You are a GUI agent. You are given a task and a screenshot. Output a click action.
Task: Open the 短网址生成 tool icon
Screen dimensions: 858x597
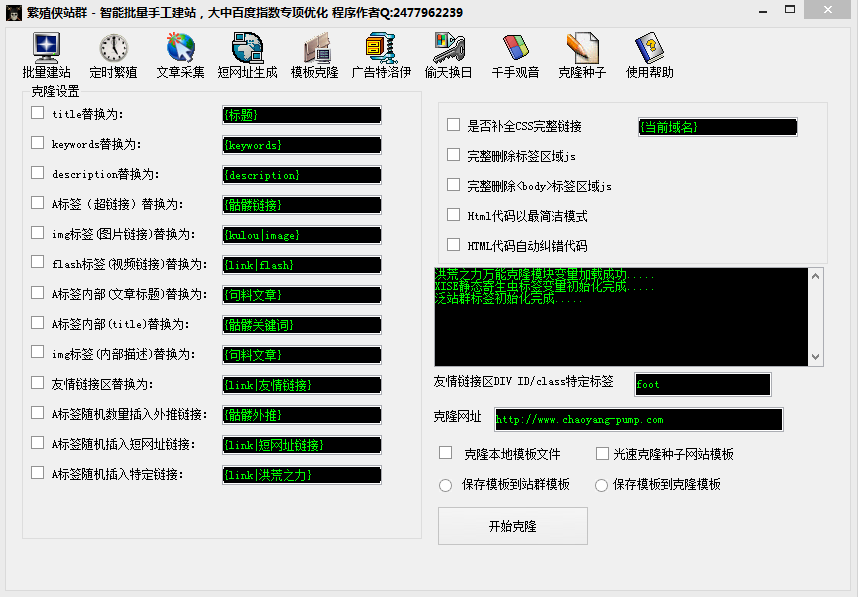[247, 56]
